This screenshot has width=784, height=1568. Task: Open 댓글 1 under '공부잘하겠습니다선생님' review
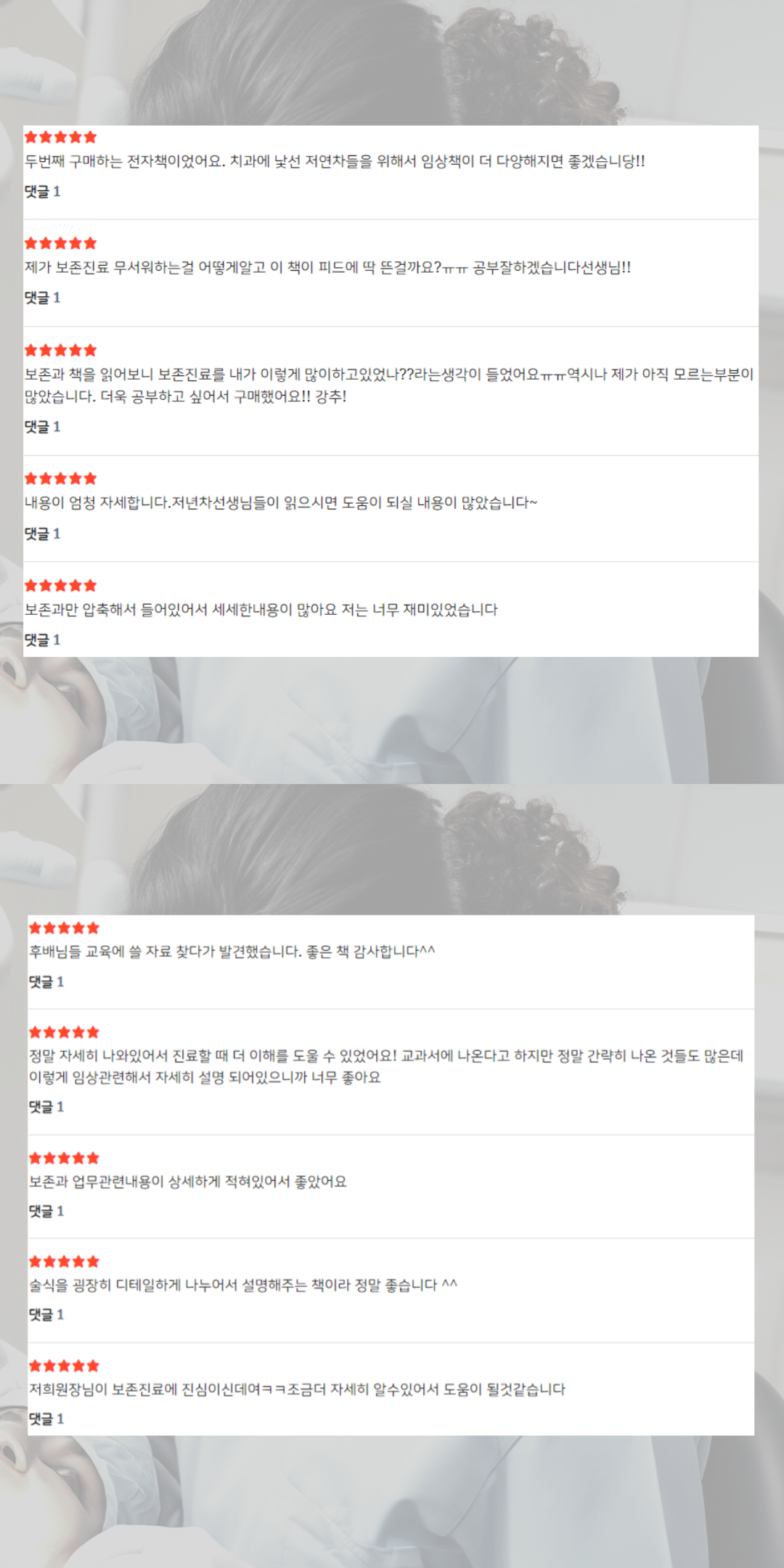(x=43, y=298)
